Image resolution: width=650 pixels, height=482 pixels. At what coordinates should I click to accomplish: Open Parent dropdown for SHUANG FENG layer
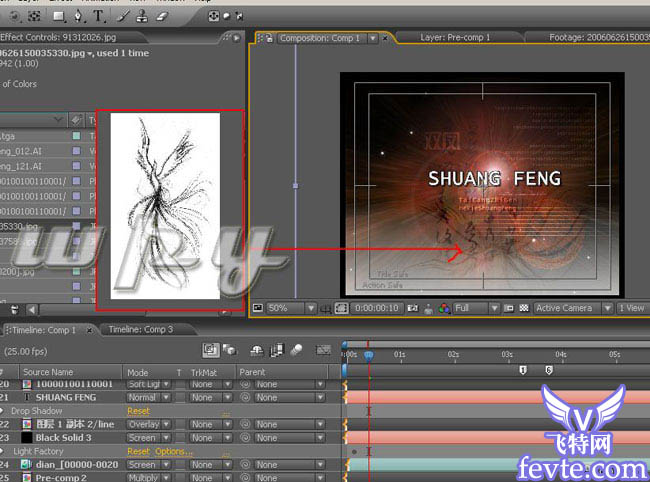[289, 397]
